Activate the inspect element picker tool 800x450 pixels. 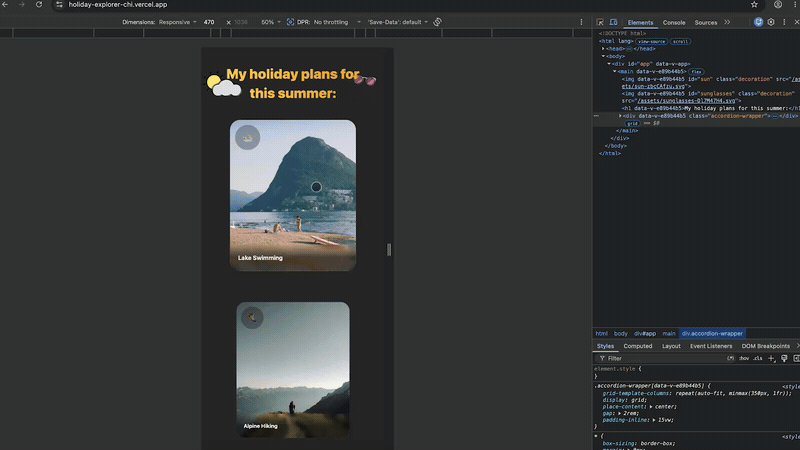point(600,22)
